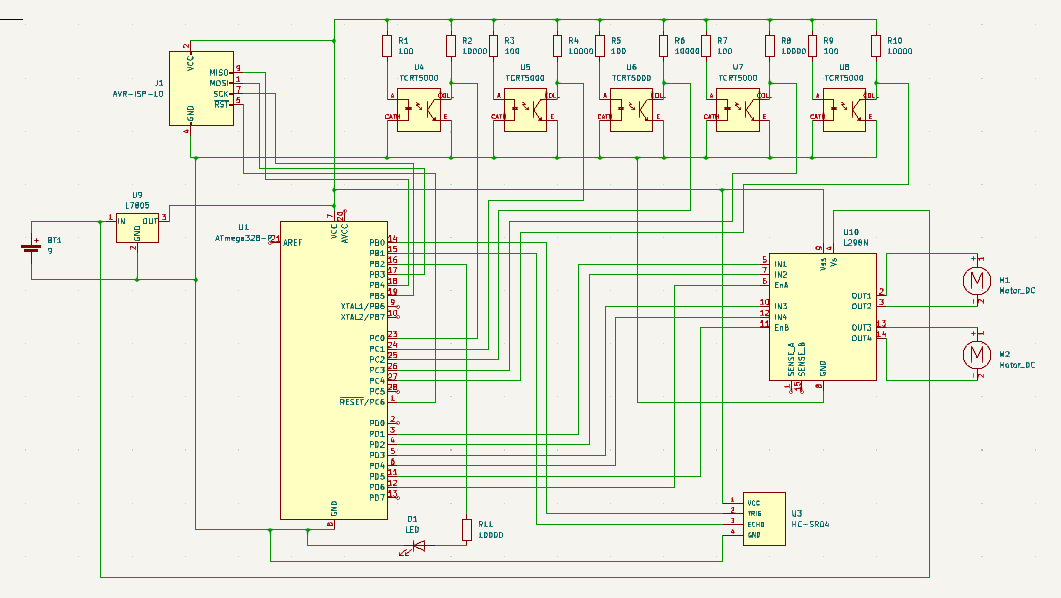Screen dimensions: 1061x598
Task: Select the HC-SR04 ultrasonic sensor U3
Action: (754, 518)
